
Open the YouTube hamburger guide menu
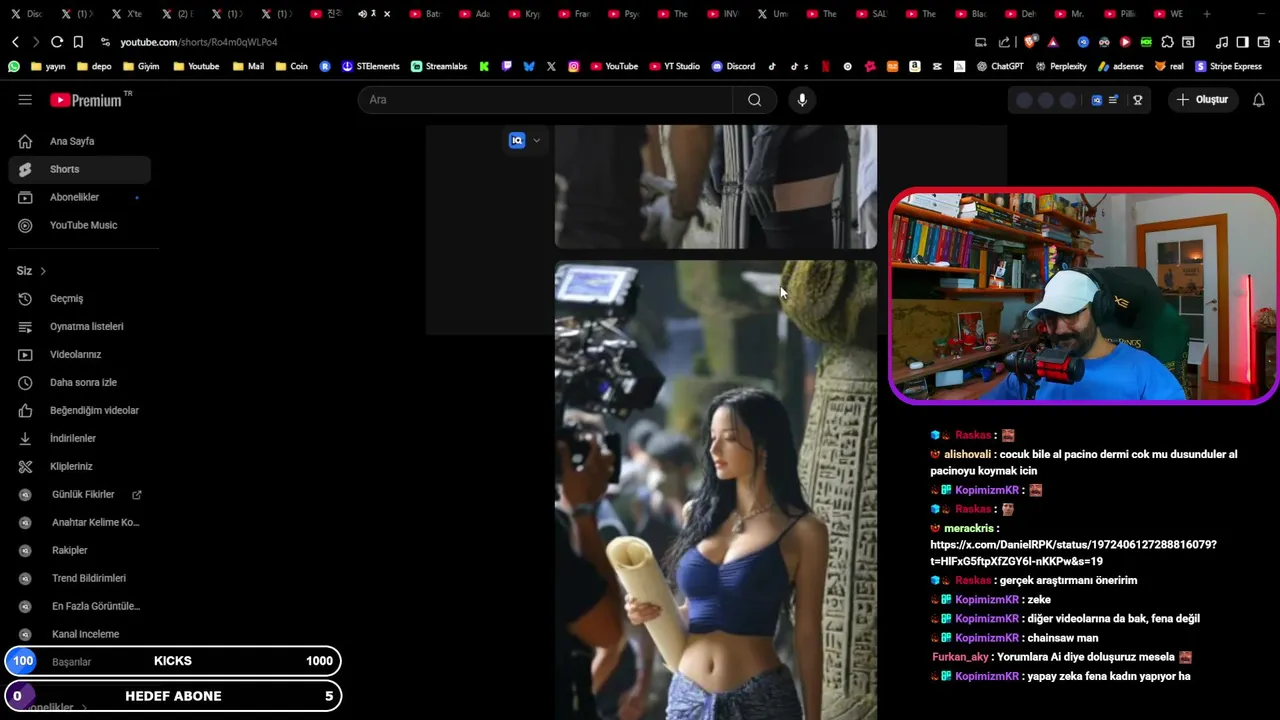click(x=25, y=100)
